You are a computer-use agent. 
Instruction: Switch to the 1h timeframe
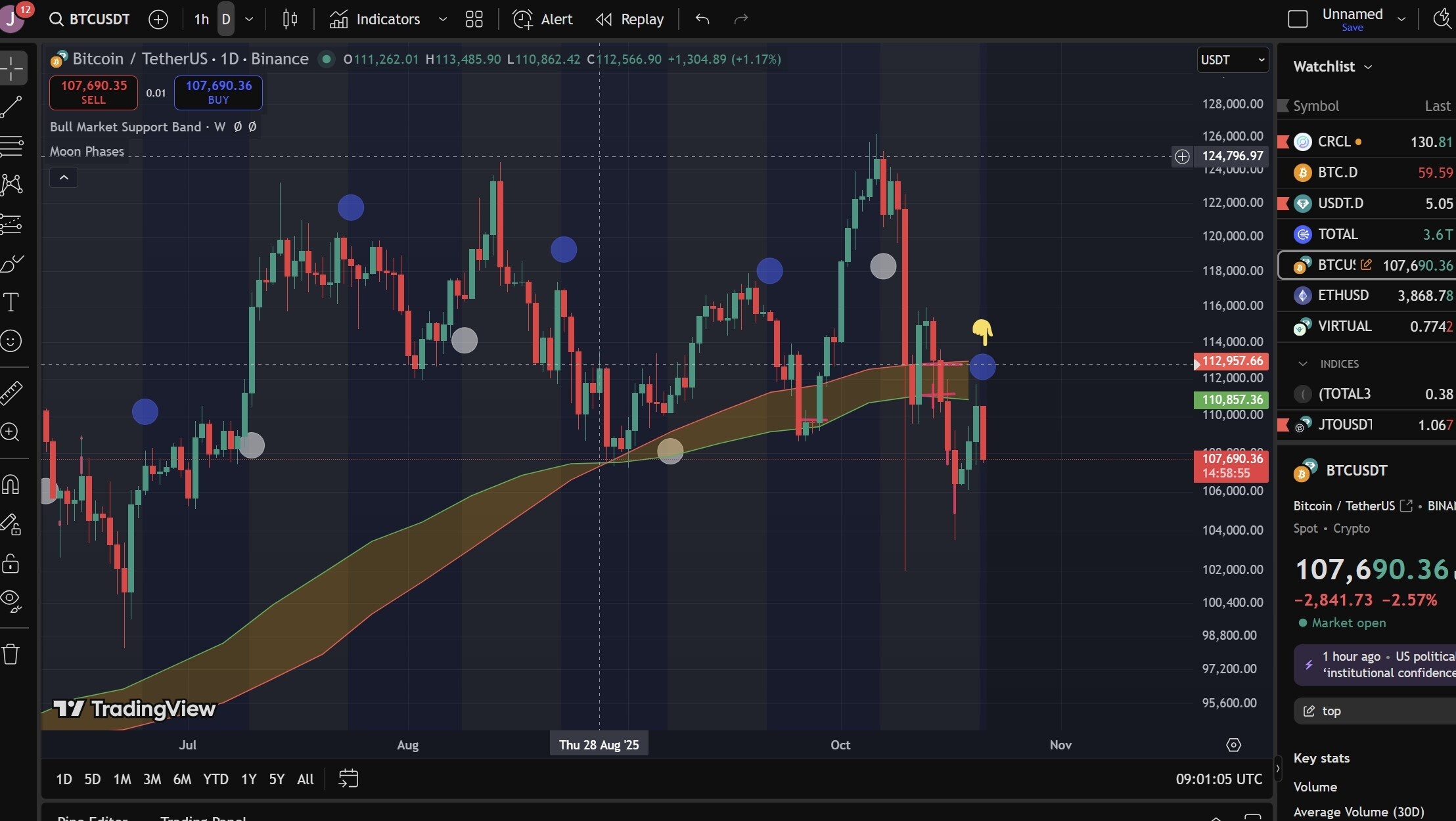tap(201, 19)
